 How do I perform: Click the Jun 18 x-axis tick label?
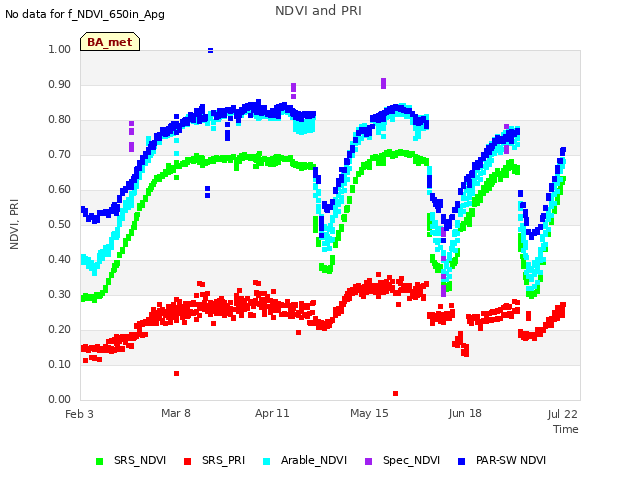click(x=465, y=413)
